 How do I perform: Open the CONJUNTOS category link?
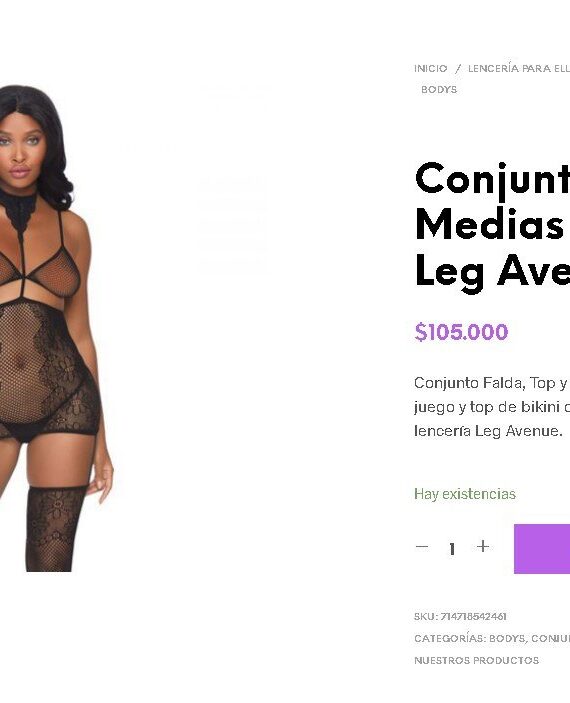(x=551, y=638)
